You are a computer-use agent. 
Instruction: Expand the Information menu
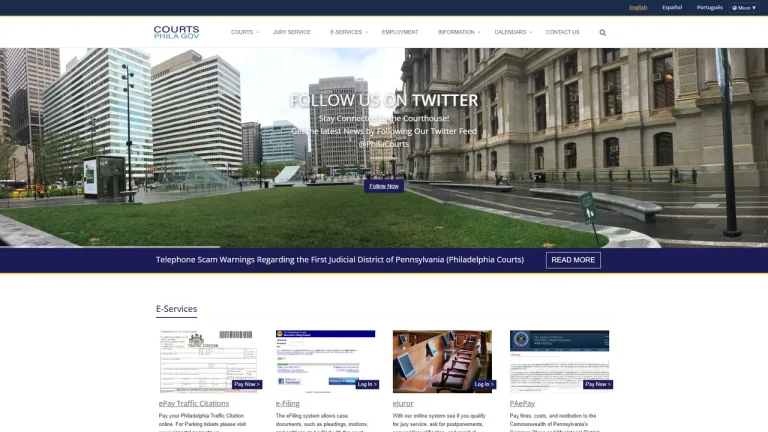click(x=459, y=32)
